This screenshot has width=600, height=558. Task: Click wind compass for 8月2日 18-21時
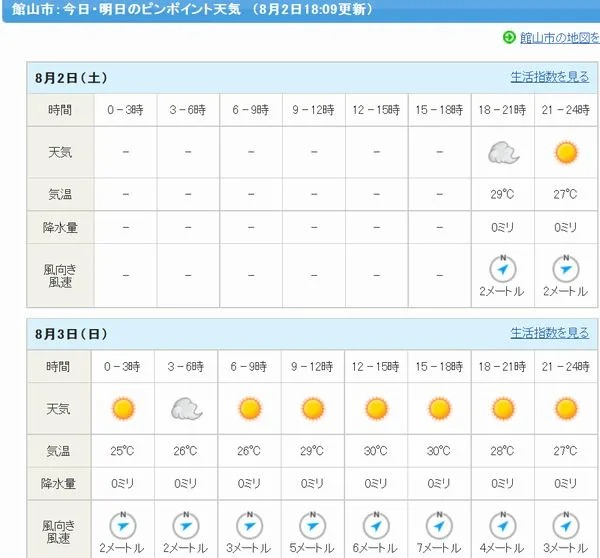pos(503,268)
